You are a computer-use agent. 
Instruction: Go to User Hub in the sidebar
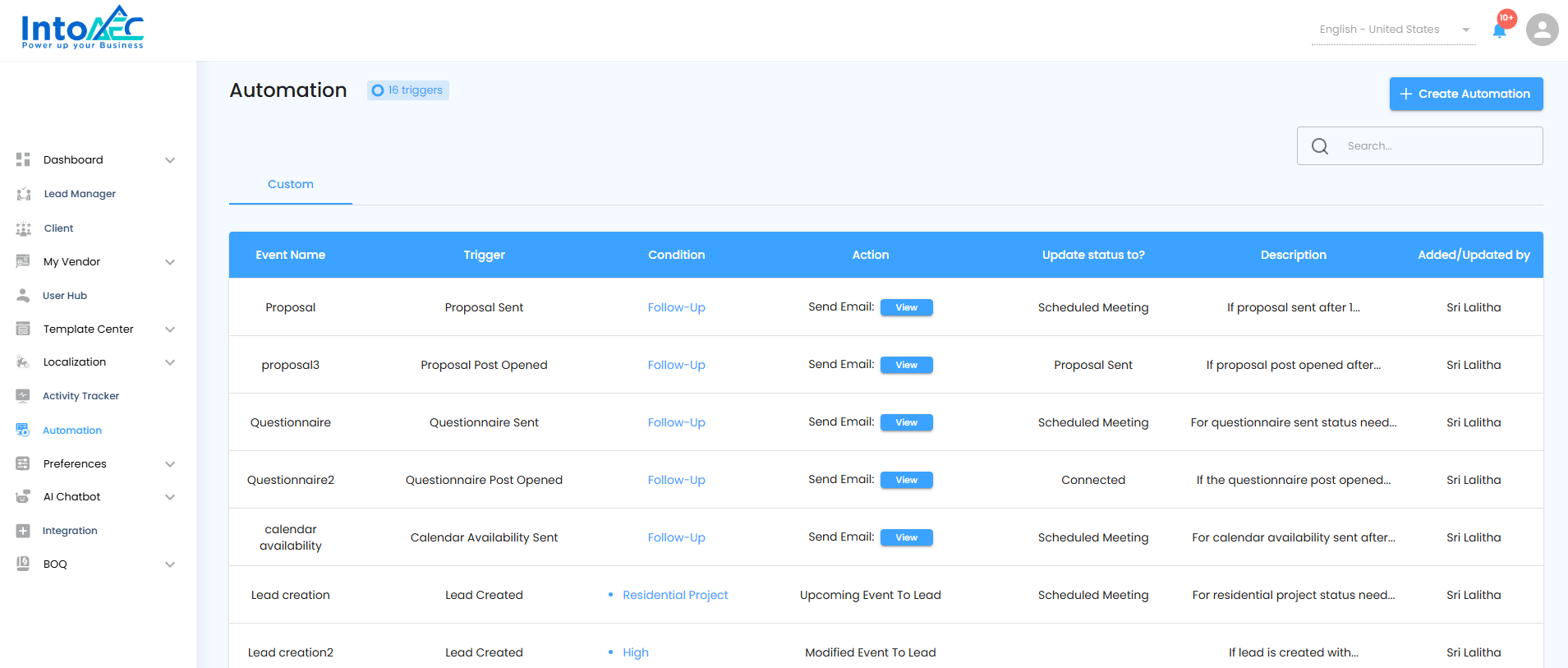click(x=65, y=296)
